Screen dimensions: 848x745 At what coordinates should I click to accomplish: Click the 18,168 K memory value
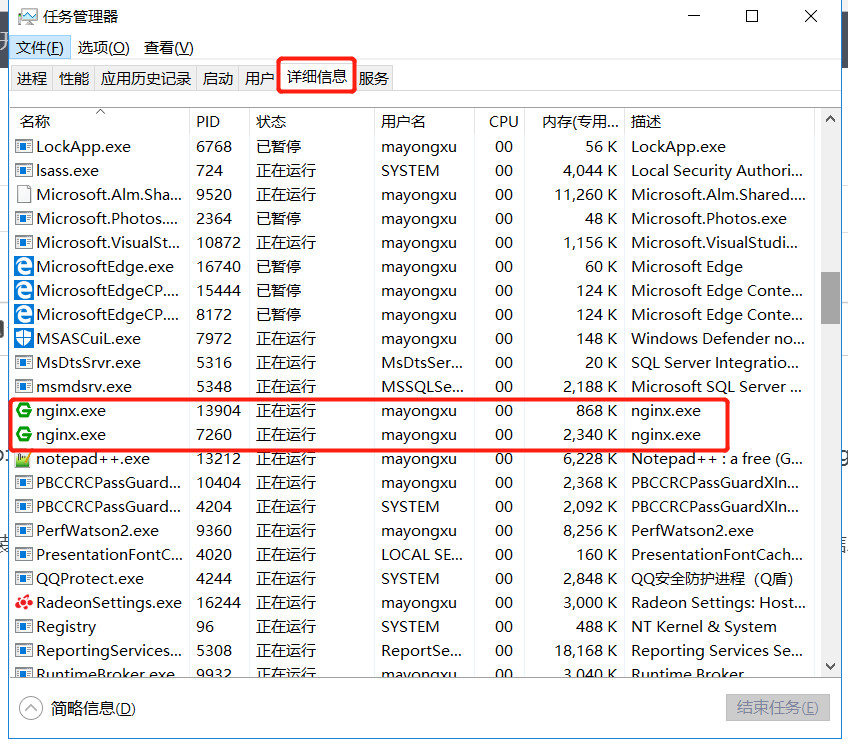[x=586, y=650]
